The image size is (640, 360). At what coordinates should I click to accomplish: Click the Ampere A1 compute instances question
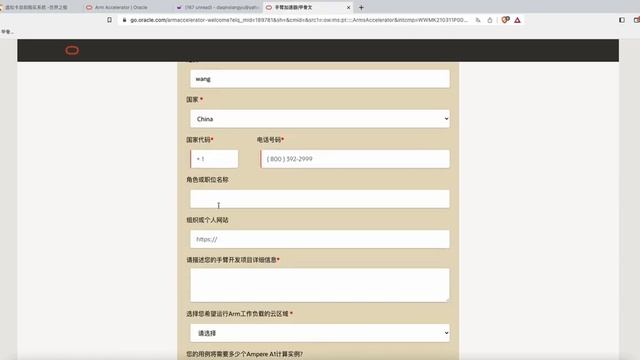coord(244,354)
